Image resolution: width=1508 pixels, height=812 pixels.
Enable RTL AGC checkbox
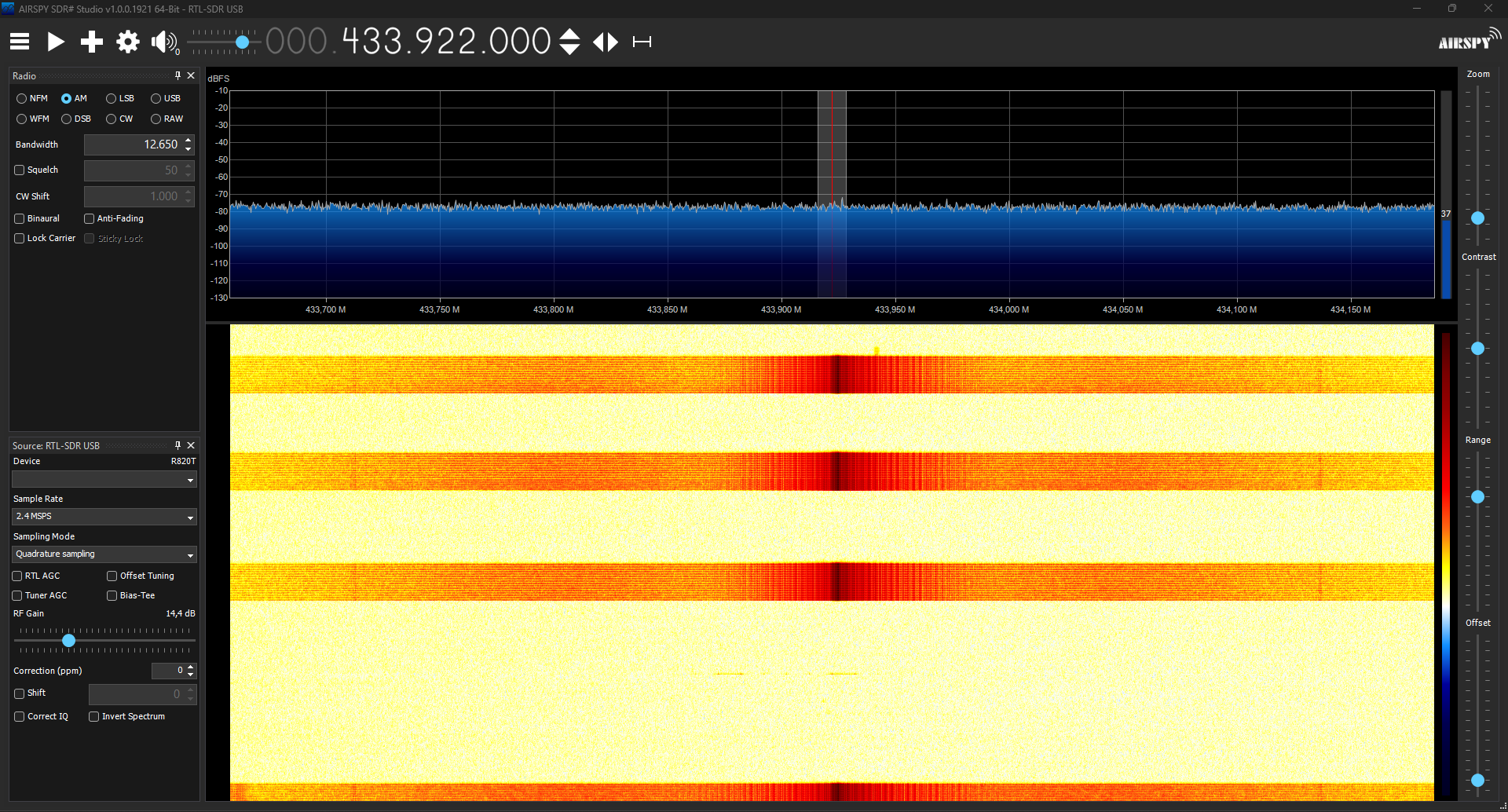click(17, 576)
